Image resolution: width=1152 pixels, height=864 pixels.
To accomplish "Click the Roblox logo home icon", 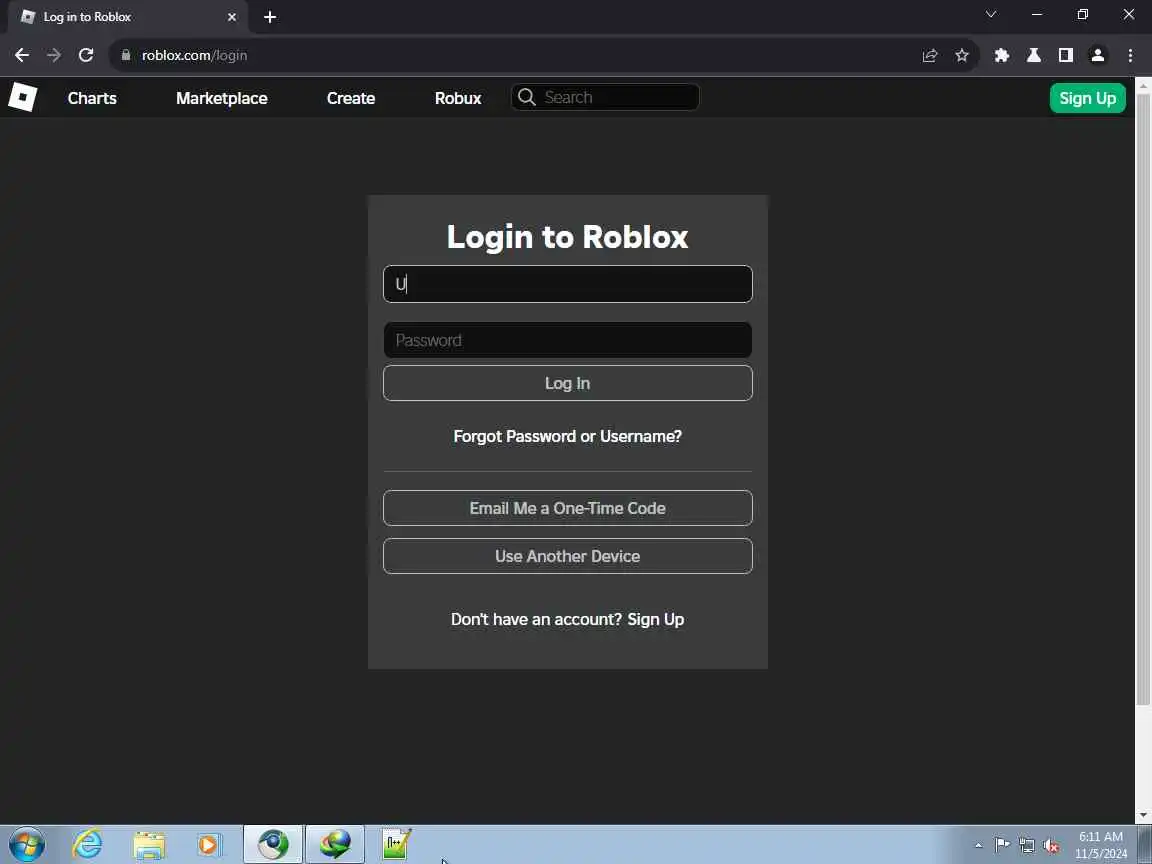I will click(x=23, y=97).
